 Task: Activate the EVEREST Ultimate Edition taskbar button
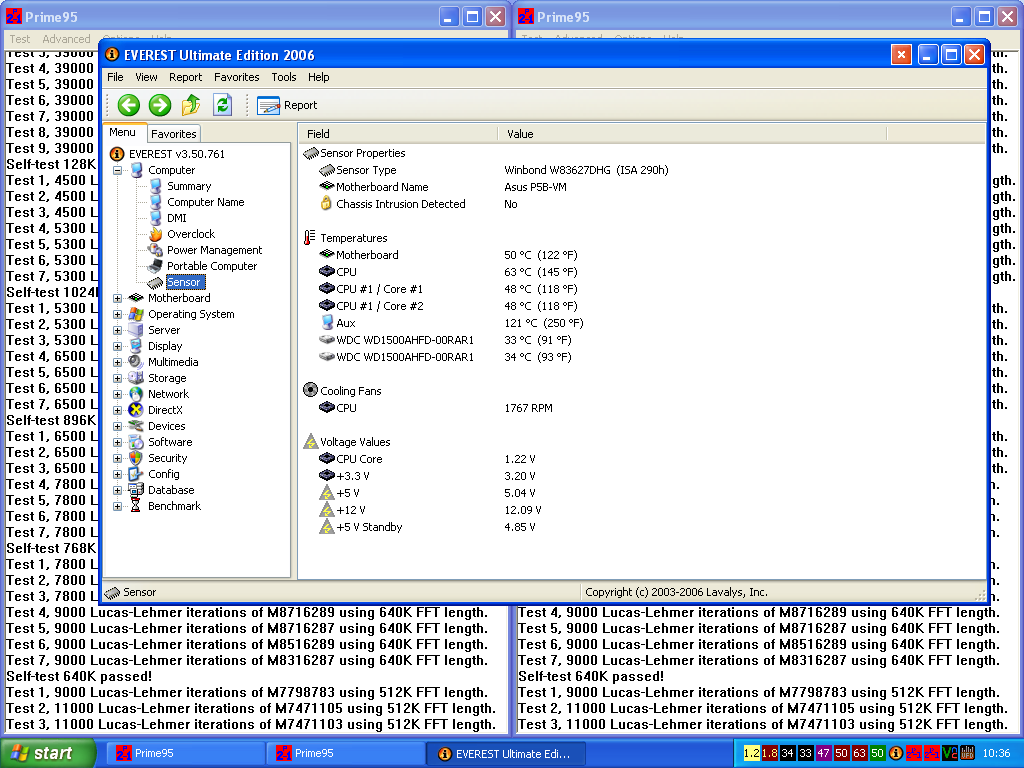click(x=505, y=754)
